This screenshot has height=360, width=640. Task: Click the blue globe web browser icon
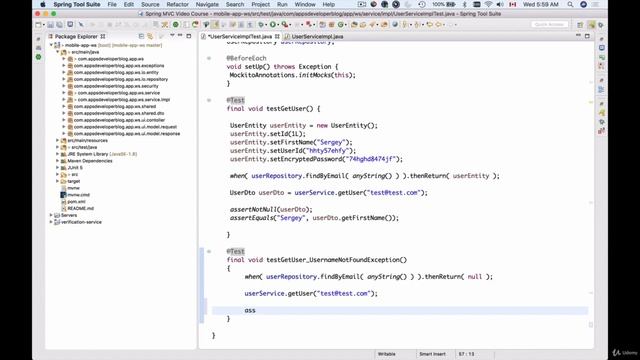pos(395,25)
